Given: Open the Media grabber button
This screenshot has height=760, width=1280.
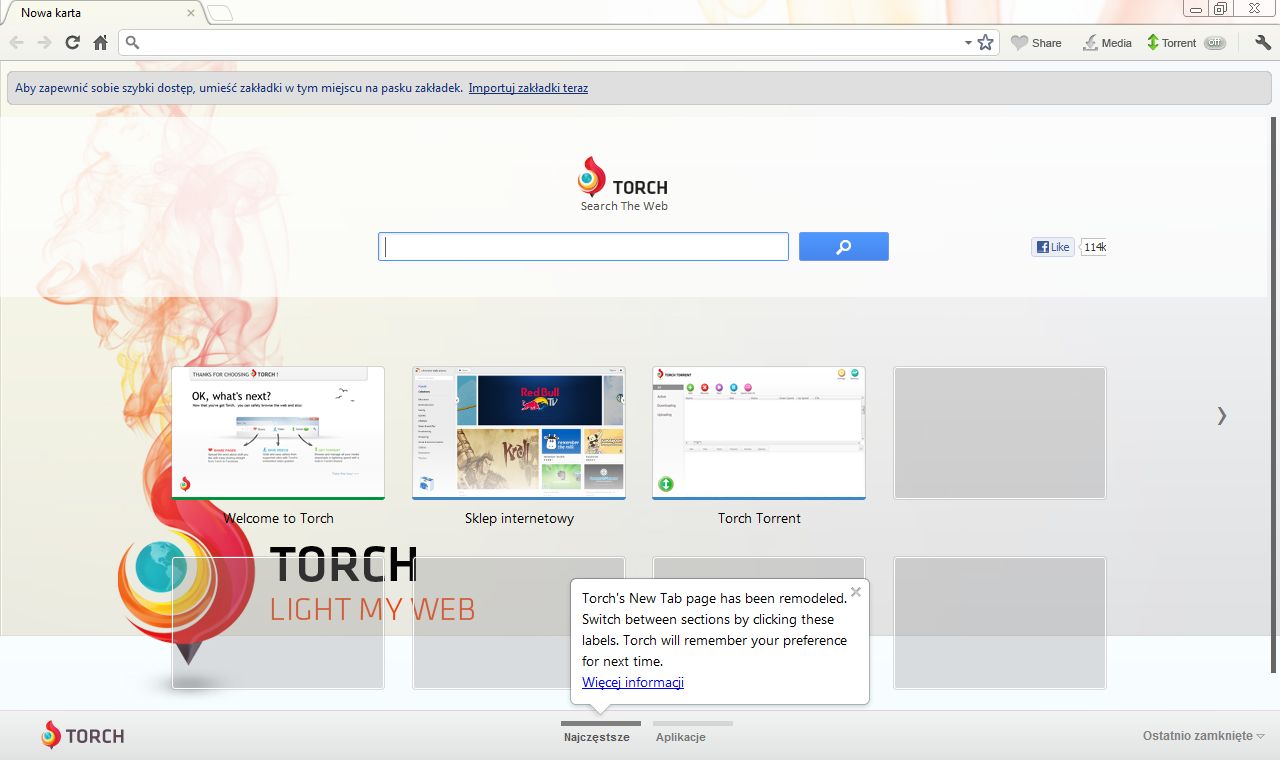Looking at the screenshot, I should tap(1107, 43).
